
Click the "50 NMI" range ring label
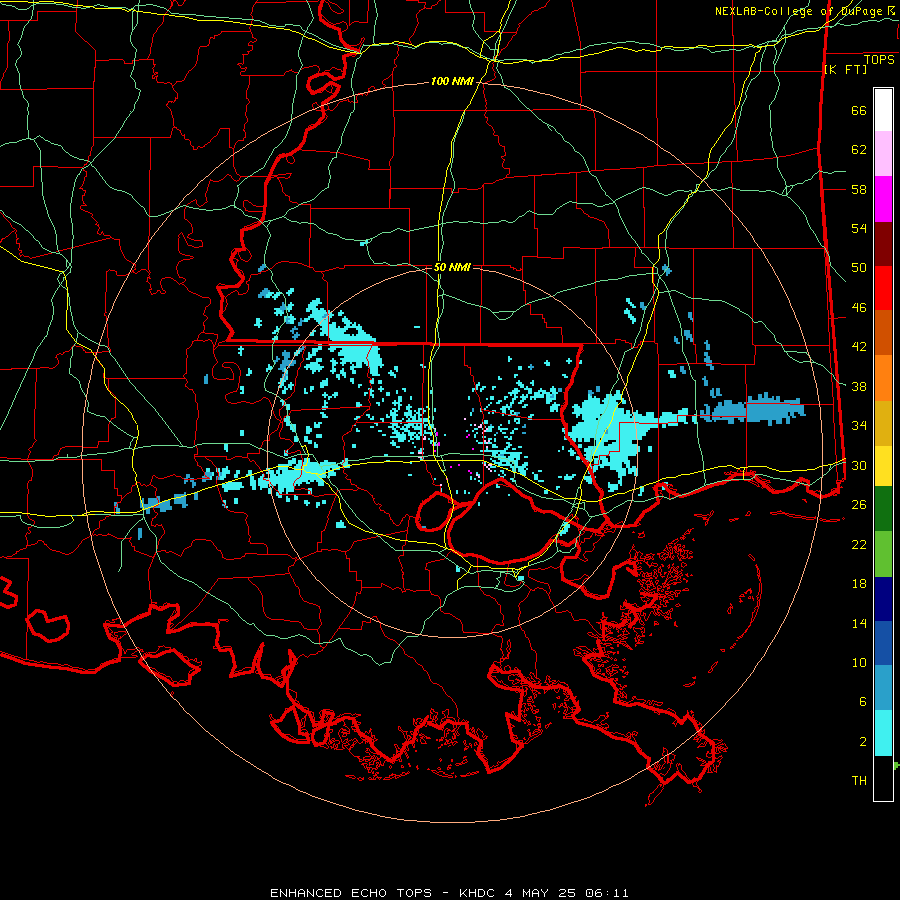click(452, 267)
